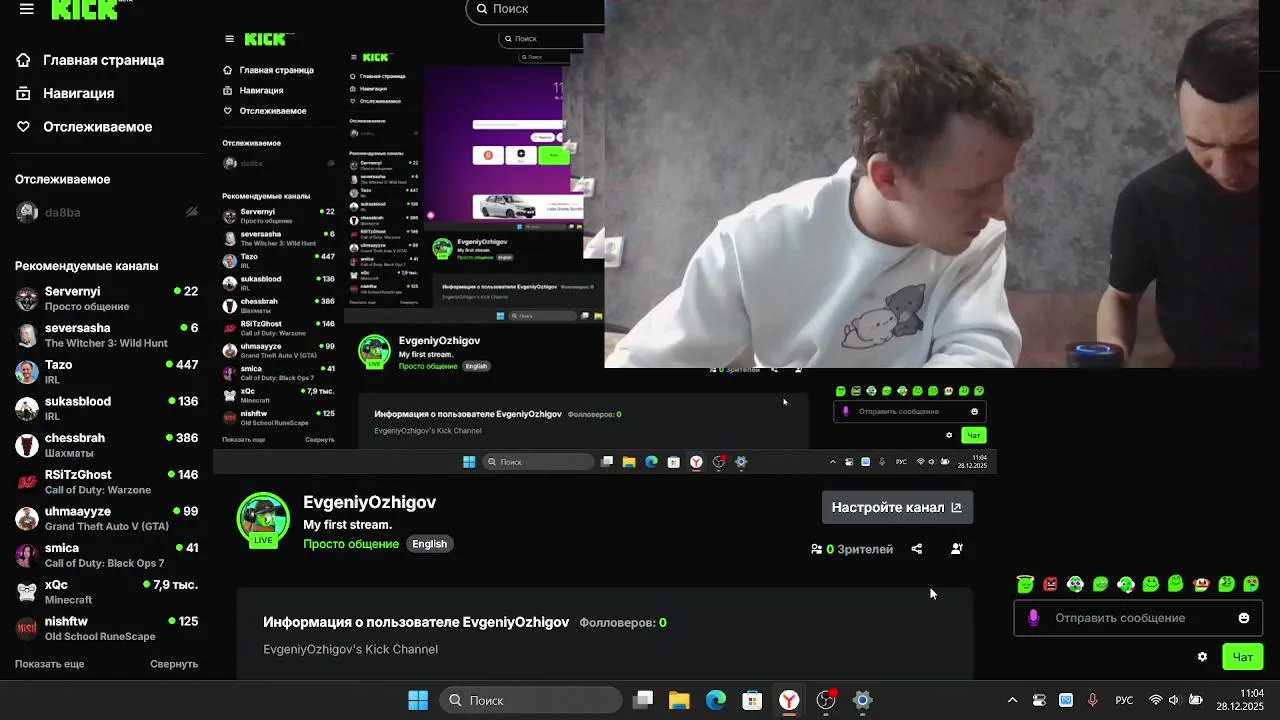Image resolution: width=1280 pixels, height=720 pixels.
Task: Open Task View on the bottom taskbar
Action: pyautogui.click(x=643, y=700)
